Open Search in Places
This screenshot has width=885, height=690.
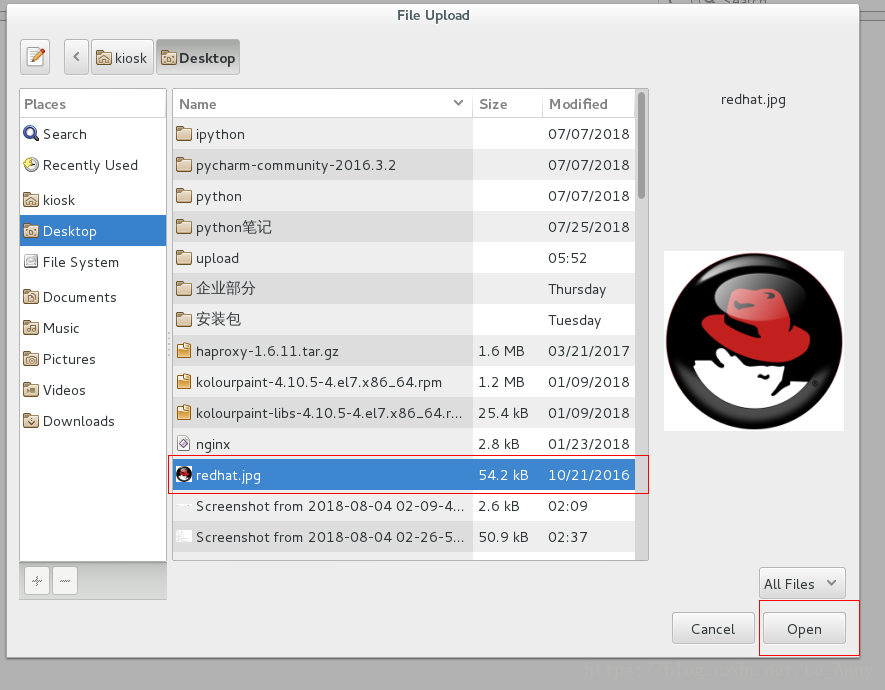coord(93,134)
